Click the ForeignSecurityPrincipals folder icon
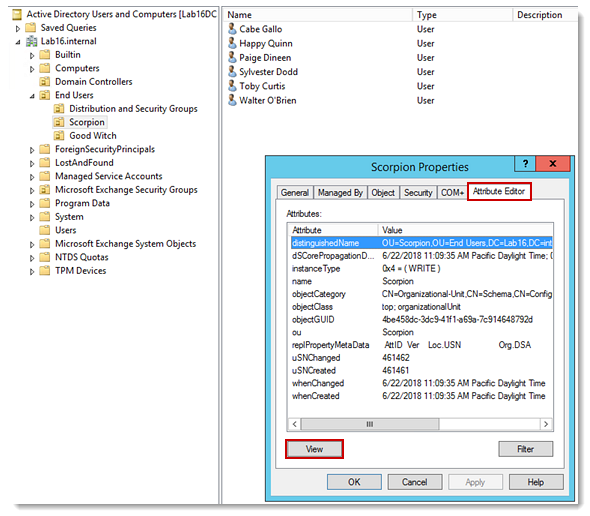 click(45, 149)
